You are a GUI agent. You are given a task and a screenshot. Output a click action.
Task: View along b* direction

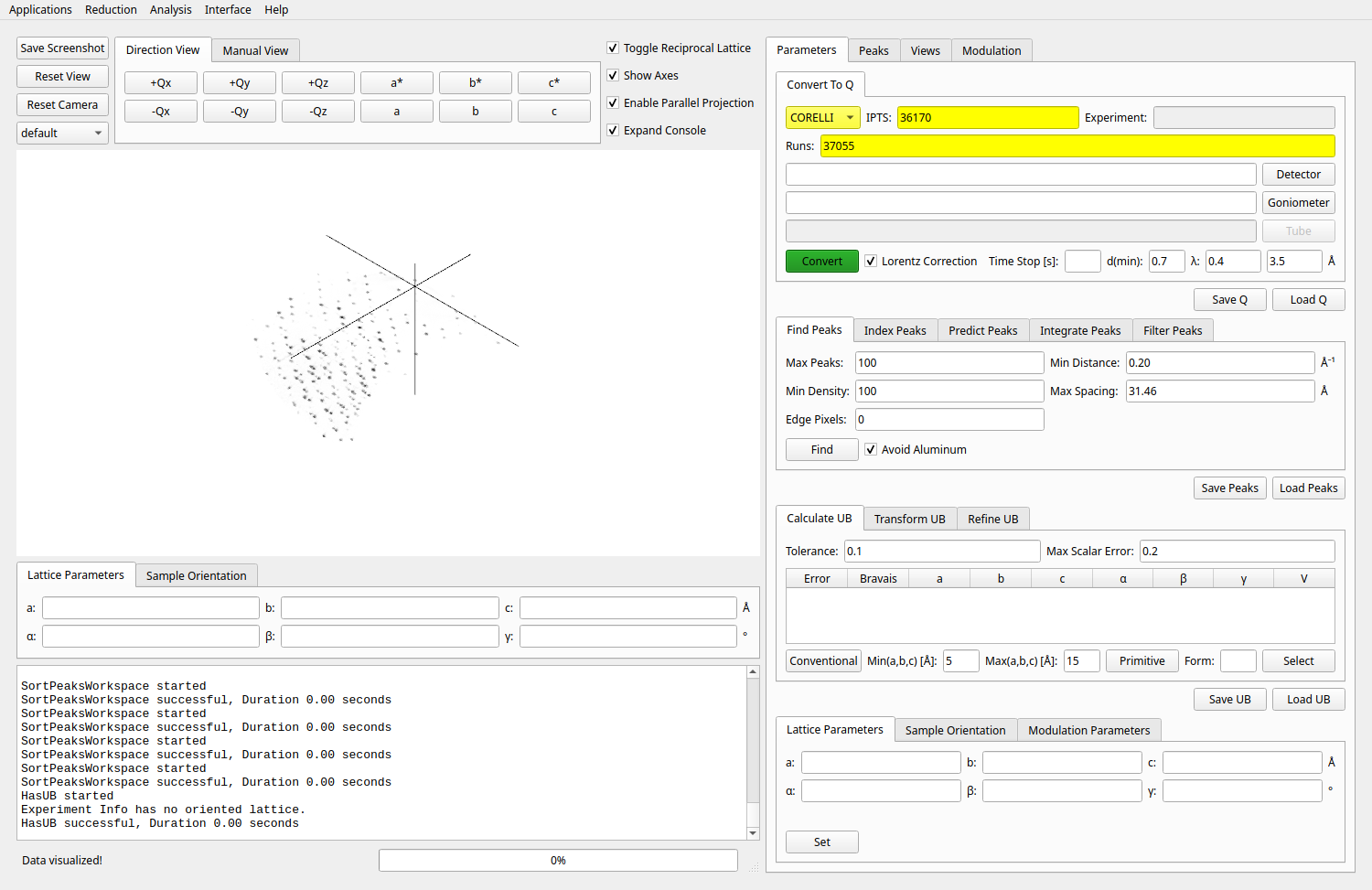click(x=476, y=83)
